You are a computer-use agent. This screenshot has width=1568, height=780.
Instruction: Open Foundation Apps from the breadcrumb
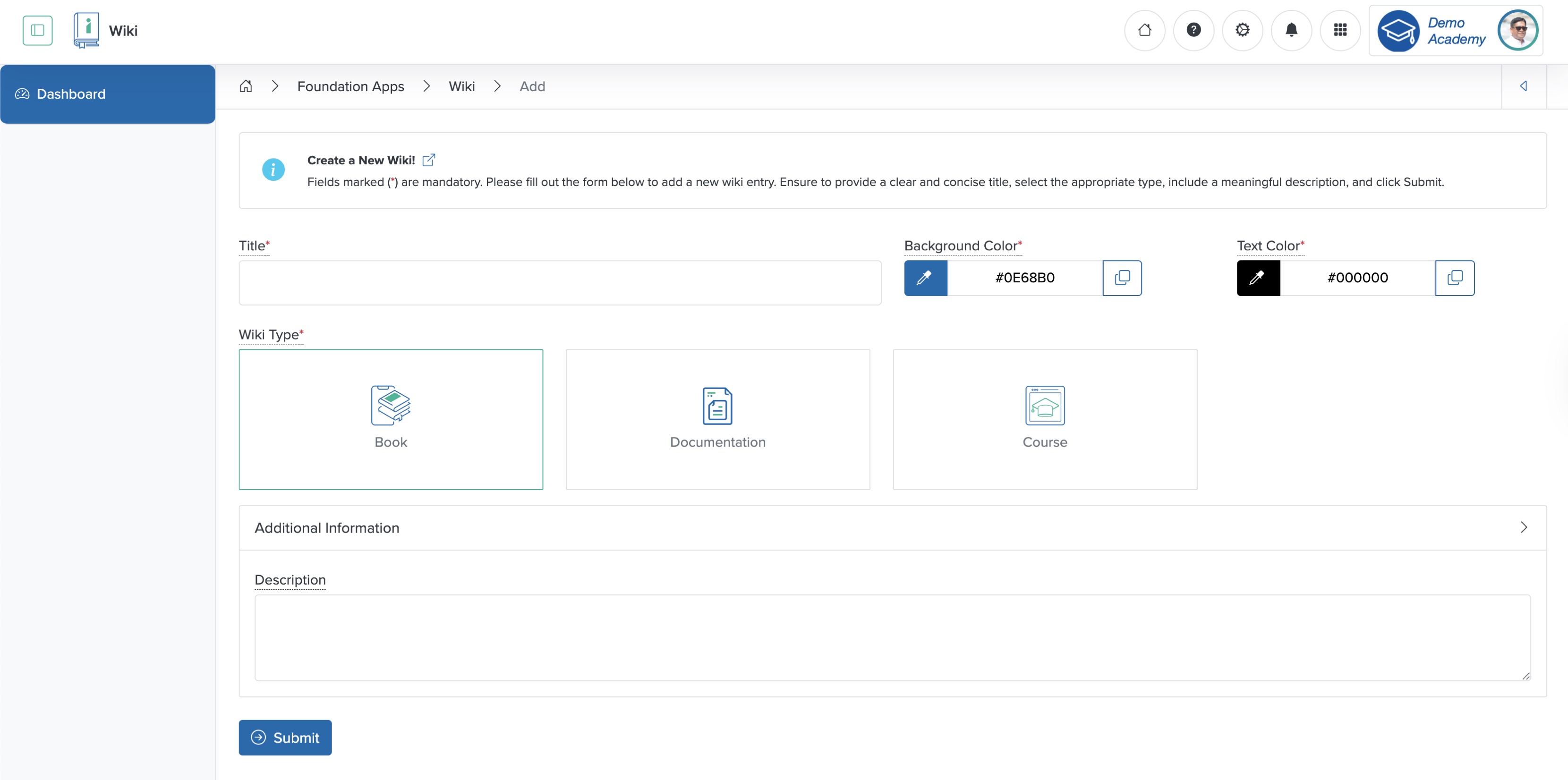[350, 86]
